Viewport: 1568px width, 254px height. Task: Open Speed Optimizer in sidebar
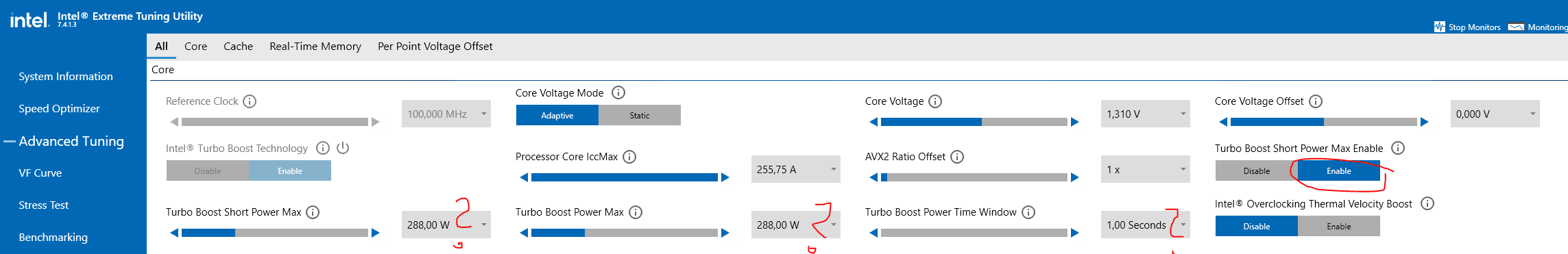click(59, 108)
